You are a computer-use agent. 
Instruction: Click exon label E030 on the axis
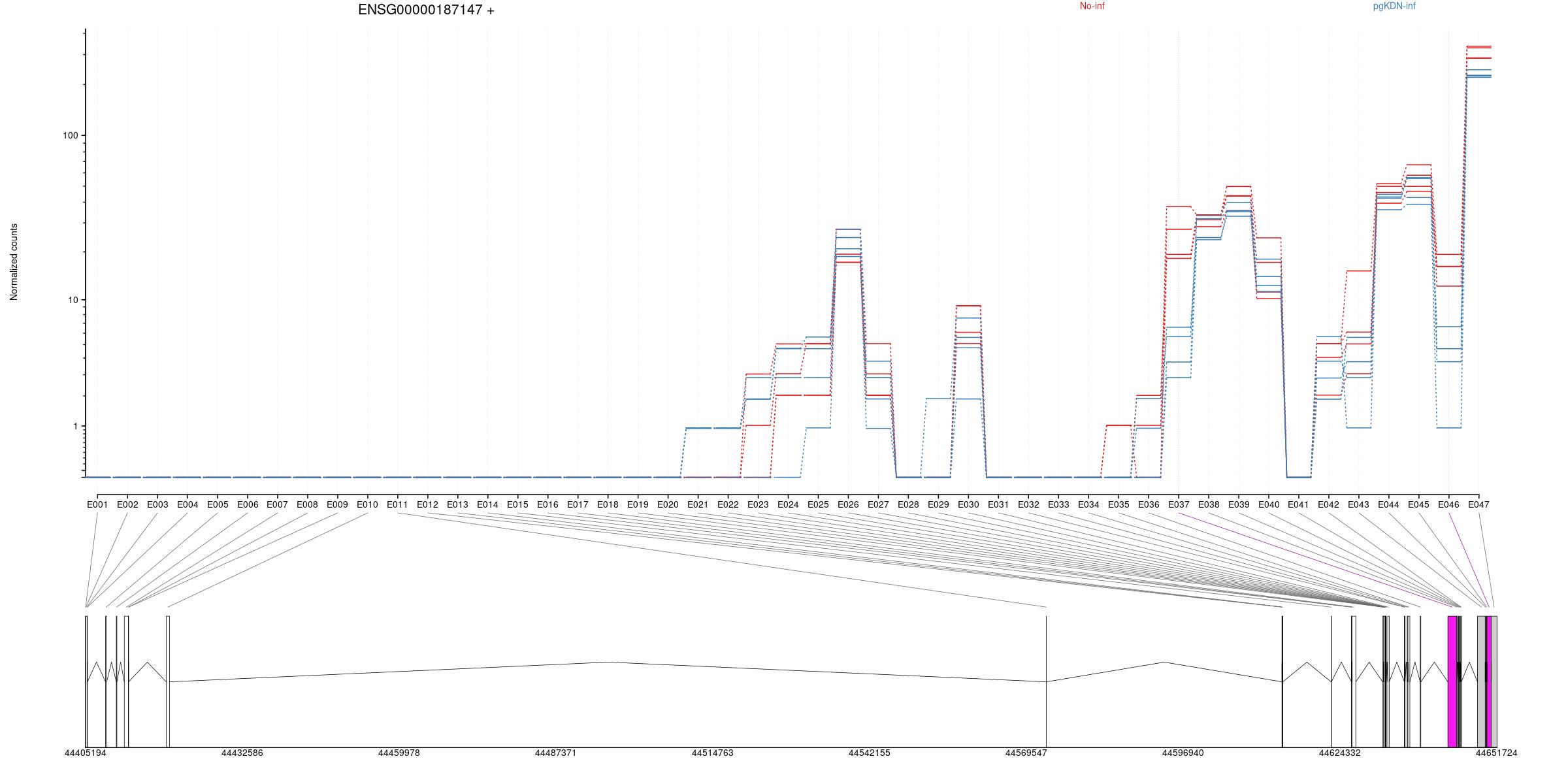pyautogui.click(x=968, y=505)
